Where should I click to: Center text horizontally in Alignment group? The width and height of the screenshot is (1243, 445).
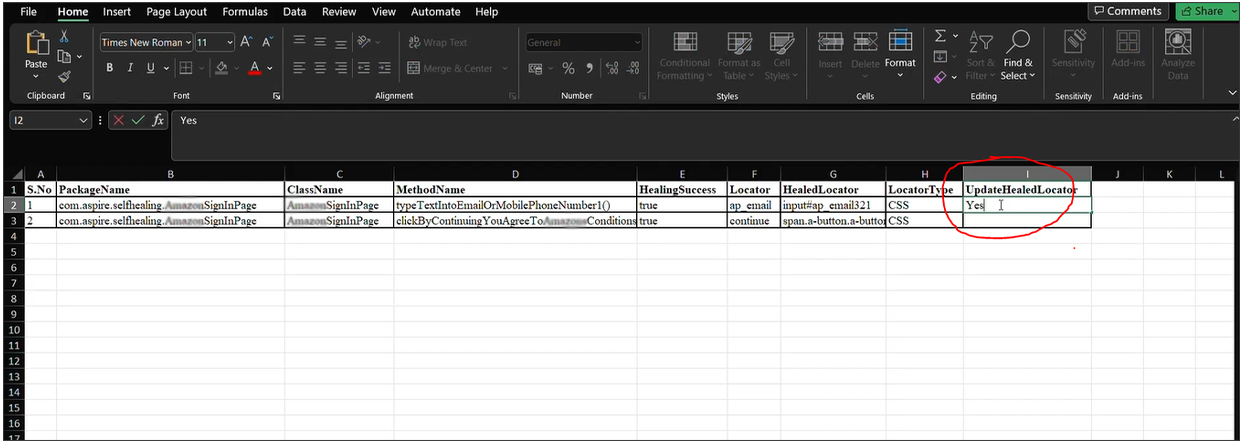(320, 68)
